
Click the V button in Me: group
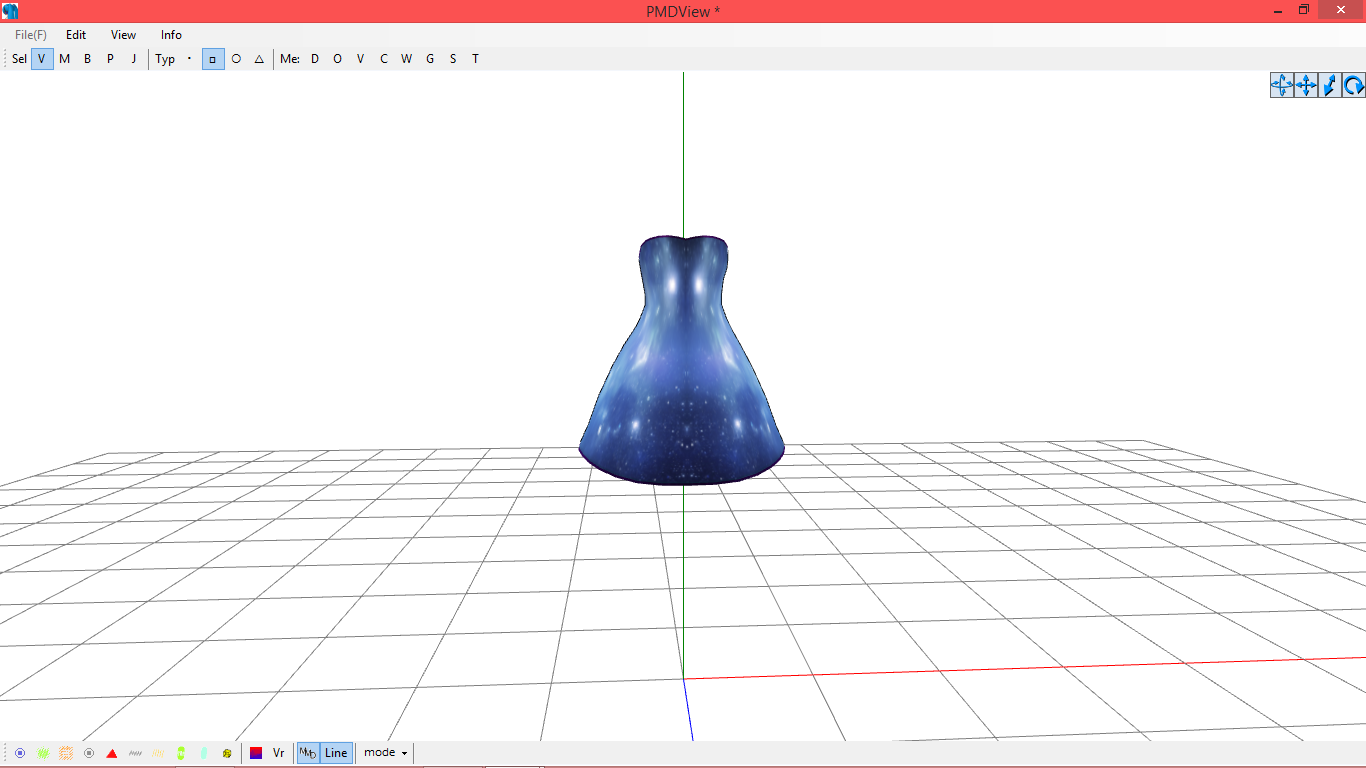coord(361,59)
